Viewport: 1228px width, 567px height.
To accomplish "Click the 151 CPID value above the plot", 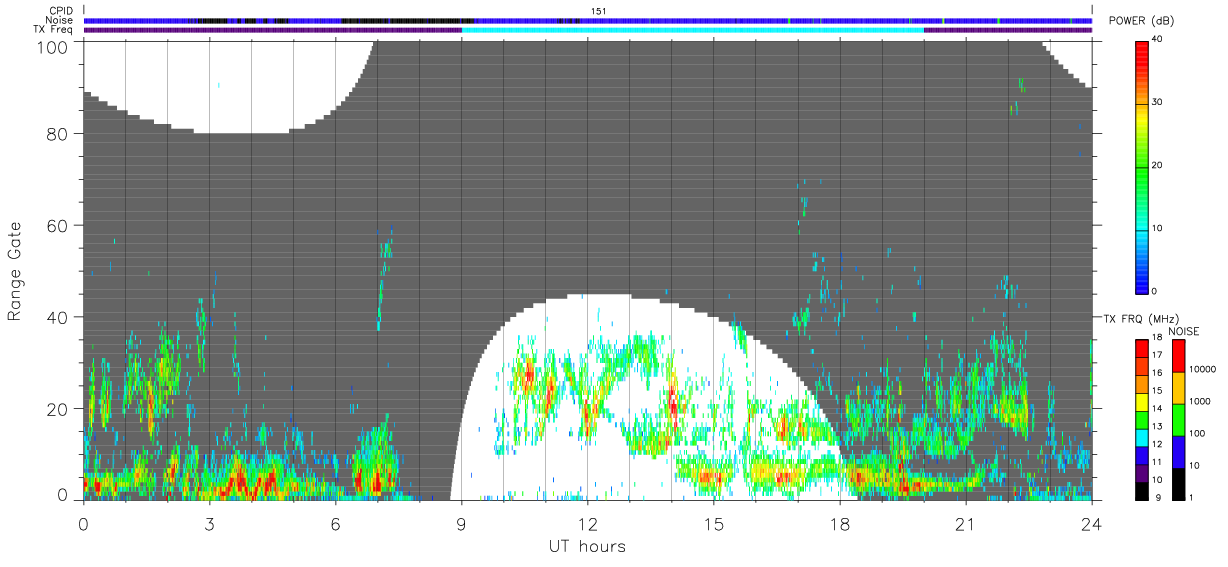I will [x=599, y=11].
